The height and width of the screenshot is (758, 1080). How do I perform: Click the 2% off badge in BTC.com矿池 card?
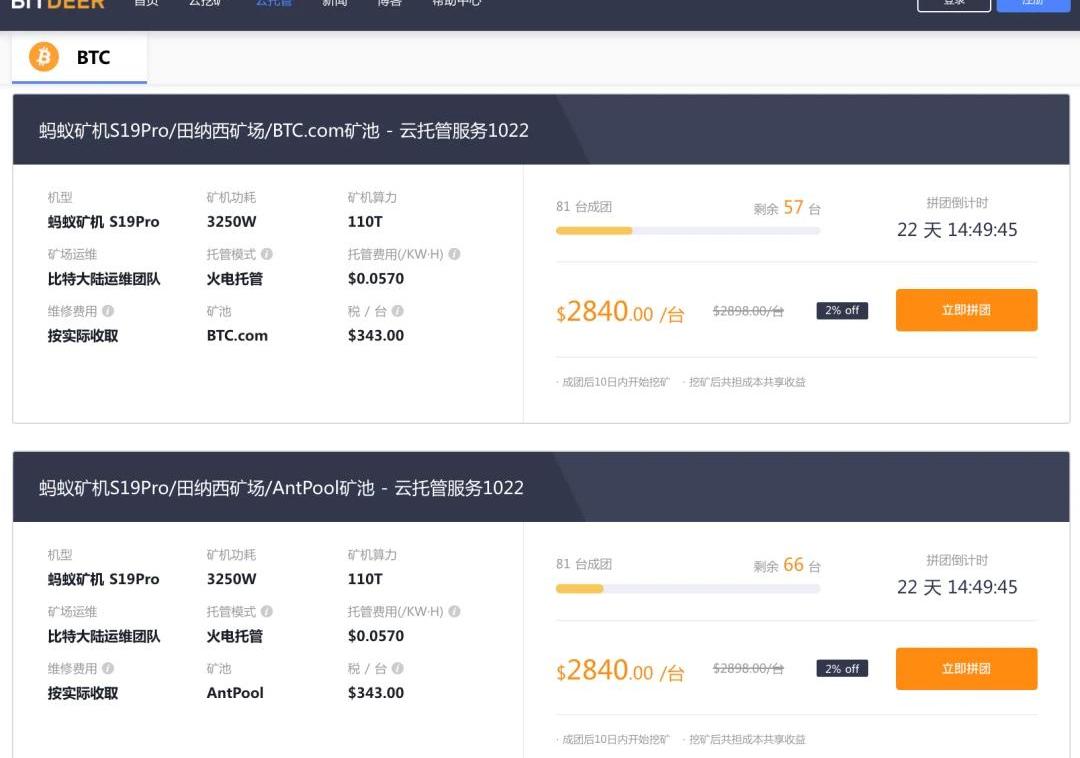[842, 310]
